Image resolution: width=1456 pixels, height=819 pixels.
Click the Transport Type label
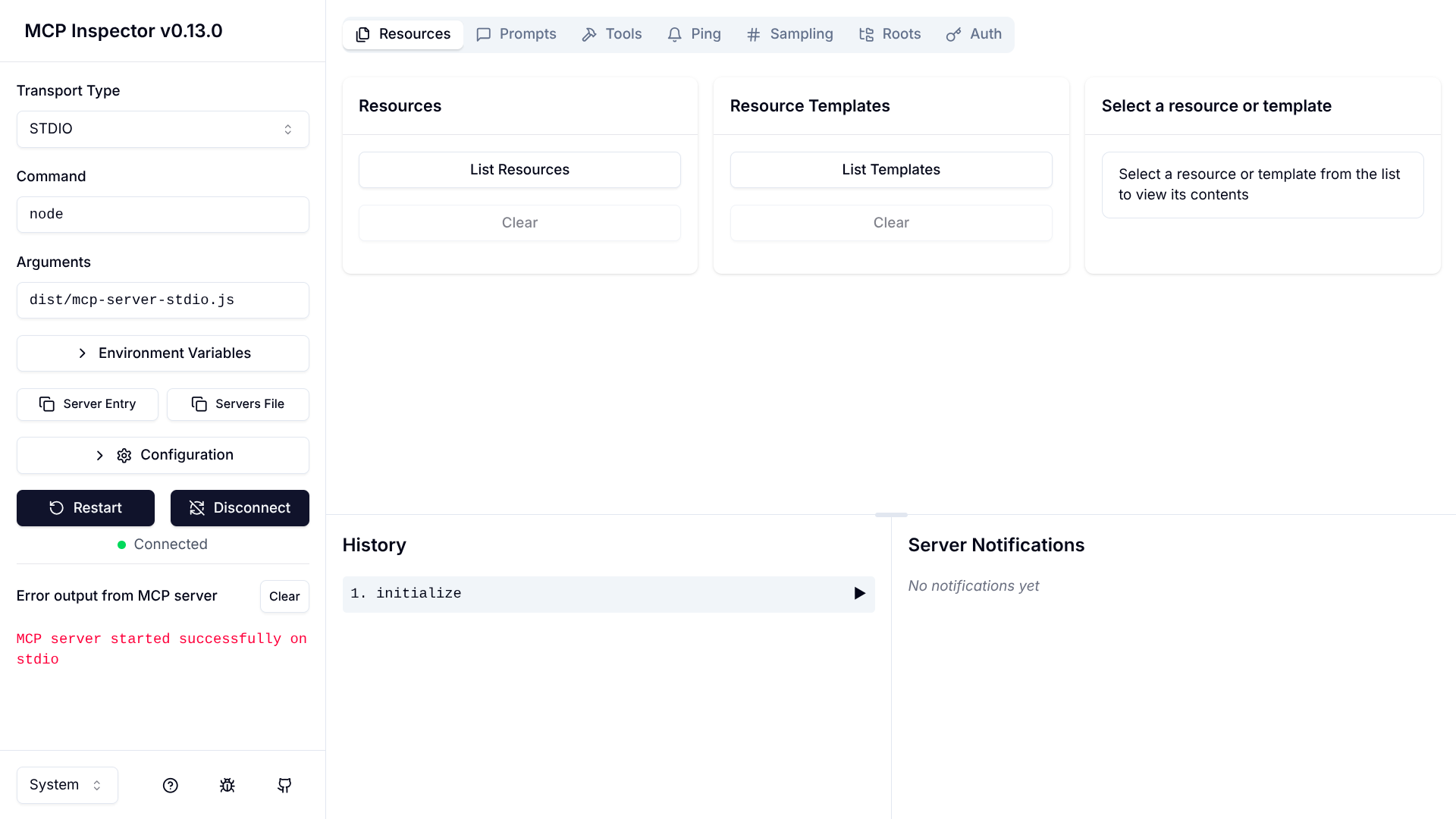point(68,91)
